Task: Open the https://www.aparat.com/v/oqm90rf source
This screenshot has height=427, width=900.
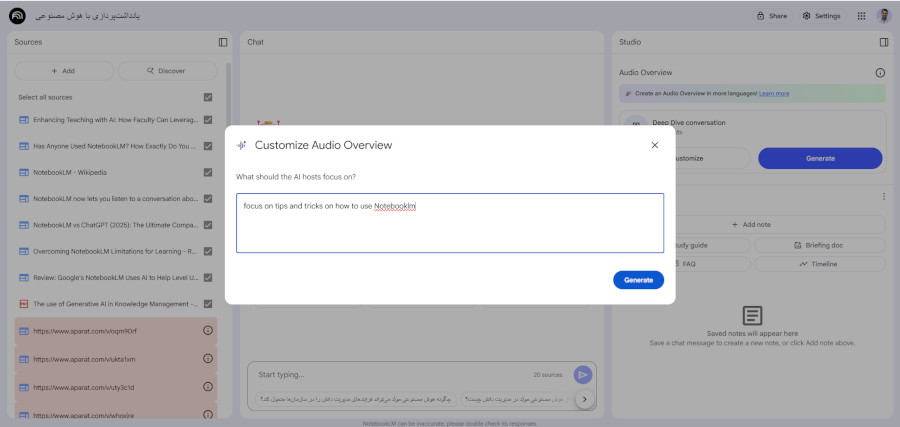Action: point(85,331)
